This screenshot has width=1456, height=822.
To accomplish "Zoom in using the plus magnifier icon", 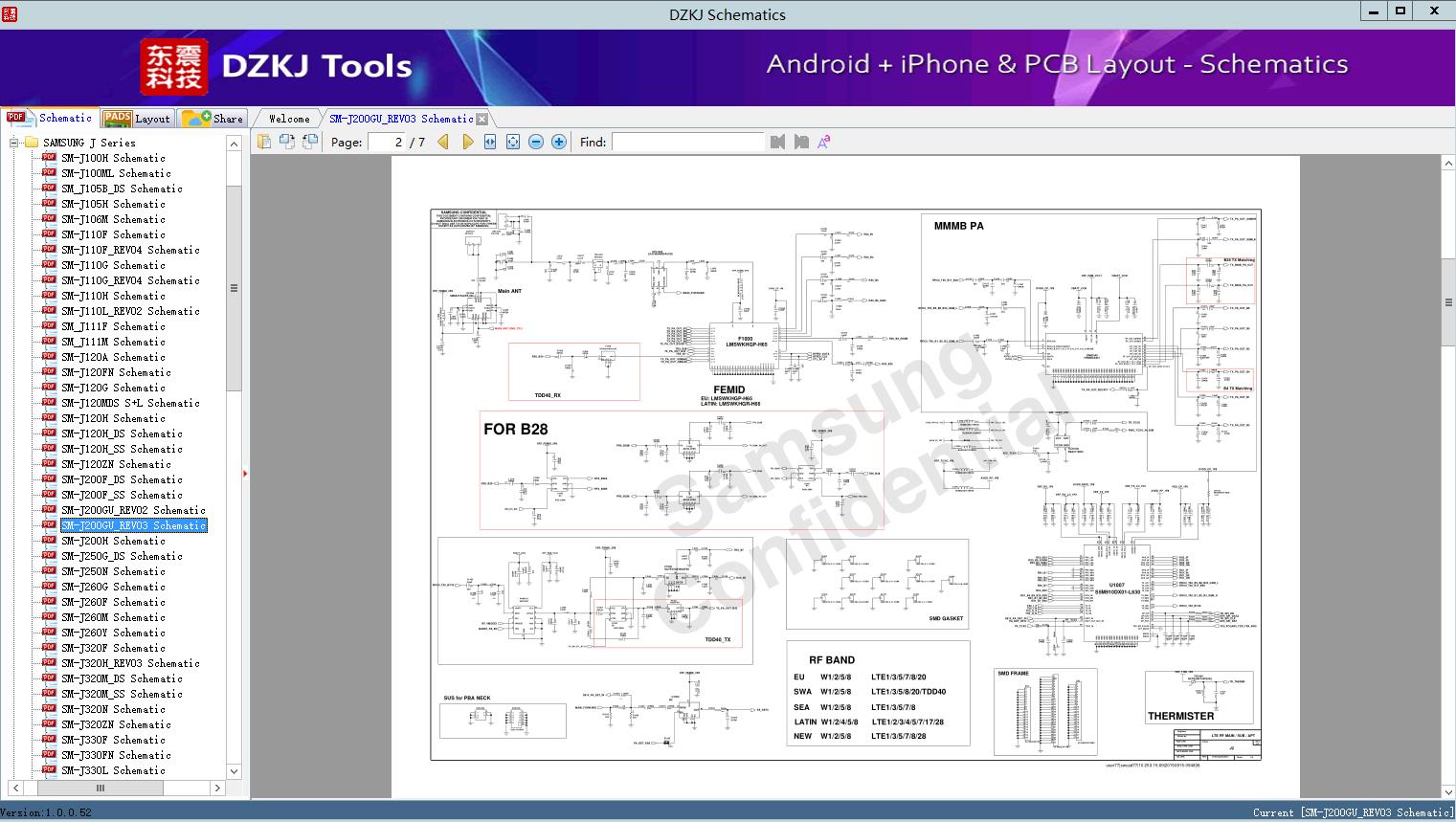I will click(558, 142).
